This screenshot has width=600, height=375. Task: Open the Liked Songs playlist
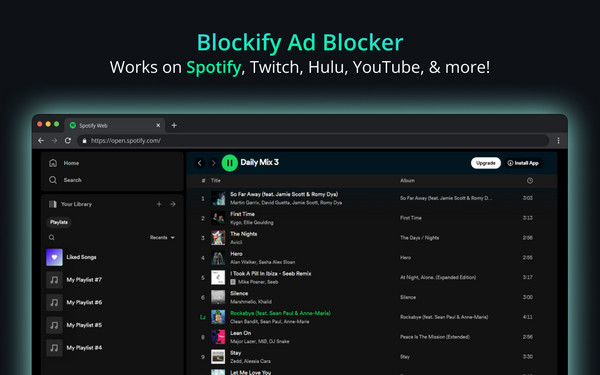click(81, 257)
